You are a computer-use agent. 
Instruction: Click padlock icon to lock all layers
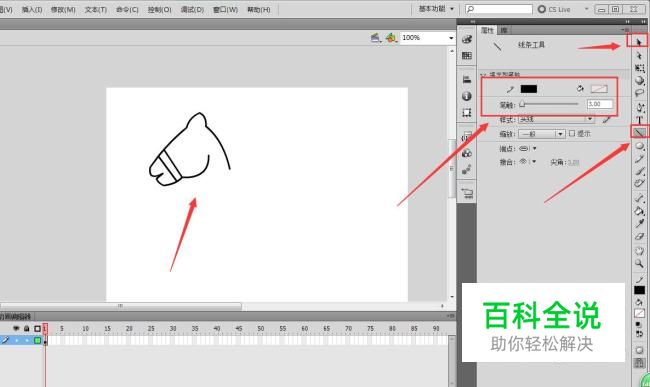(27, 329)
